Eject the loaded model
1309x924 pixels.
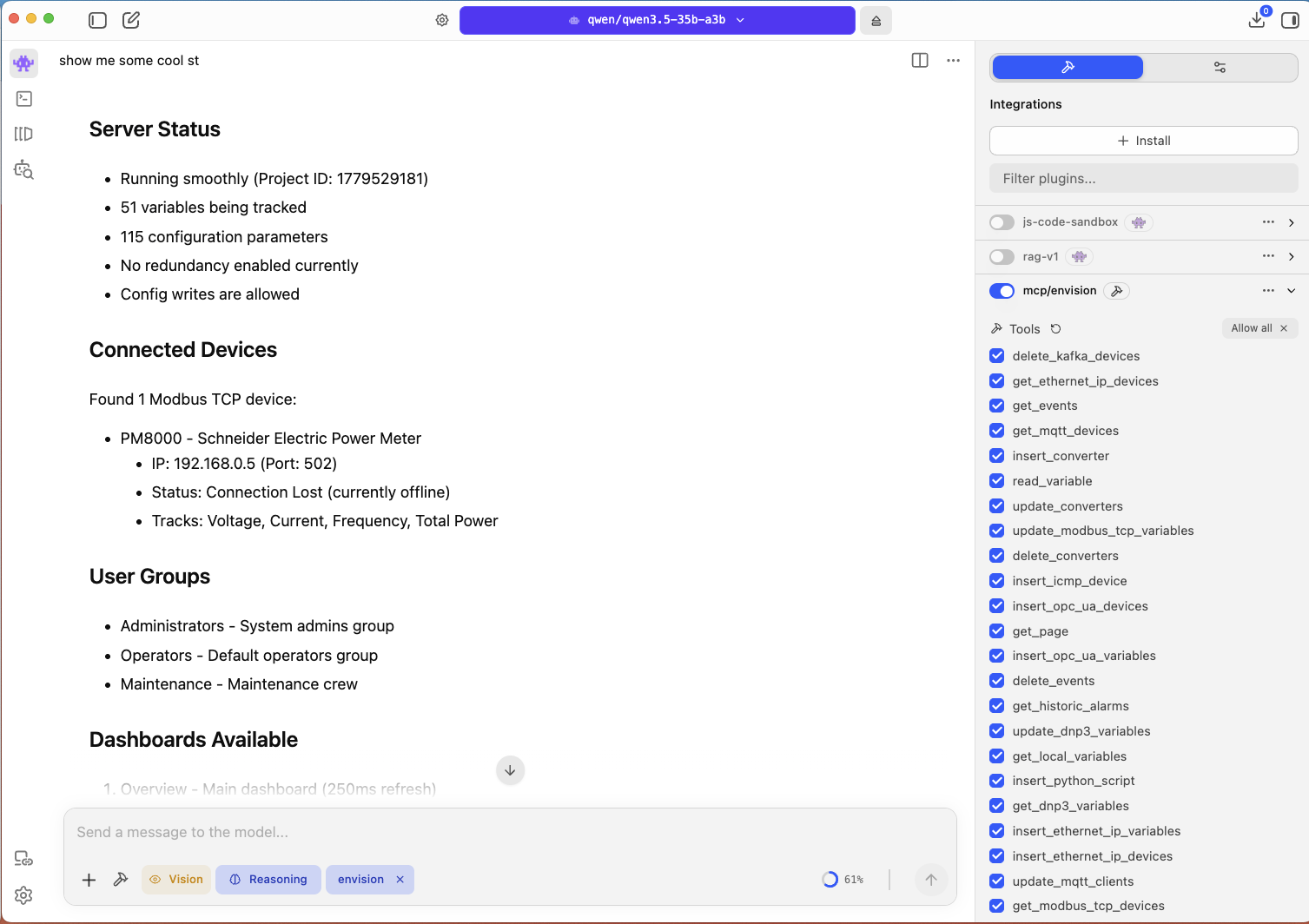(876, 20)
